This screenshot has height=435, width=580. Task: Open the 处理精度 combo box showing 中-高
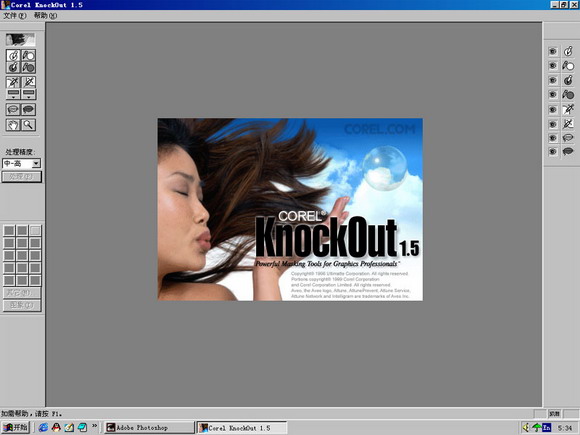pyautogui.click(x=21, y=163)
